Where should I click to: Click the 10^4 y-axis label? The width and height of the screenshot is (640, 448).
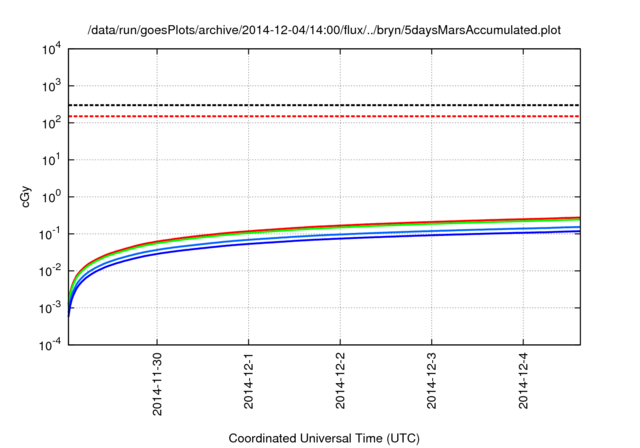coord(52,50)
